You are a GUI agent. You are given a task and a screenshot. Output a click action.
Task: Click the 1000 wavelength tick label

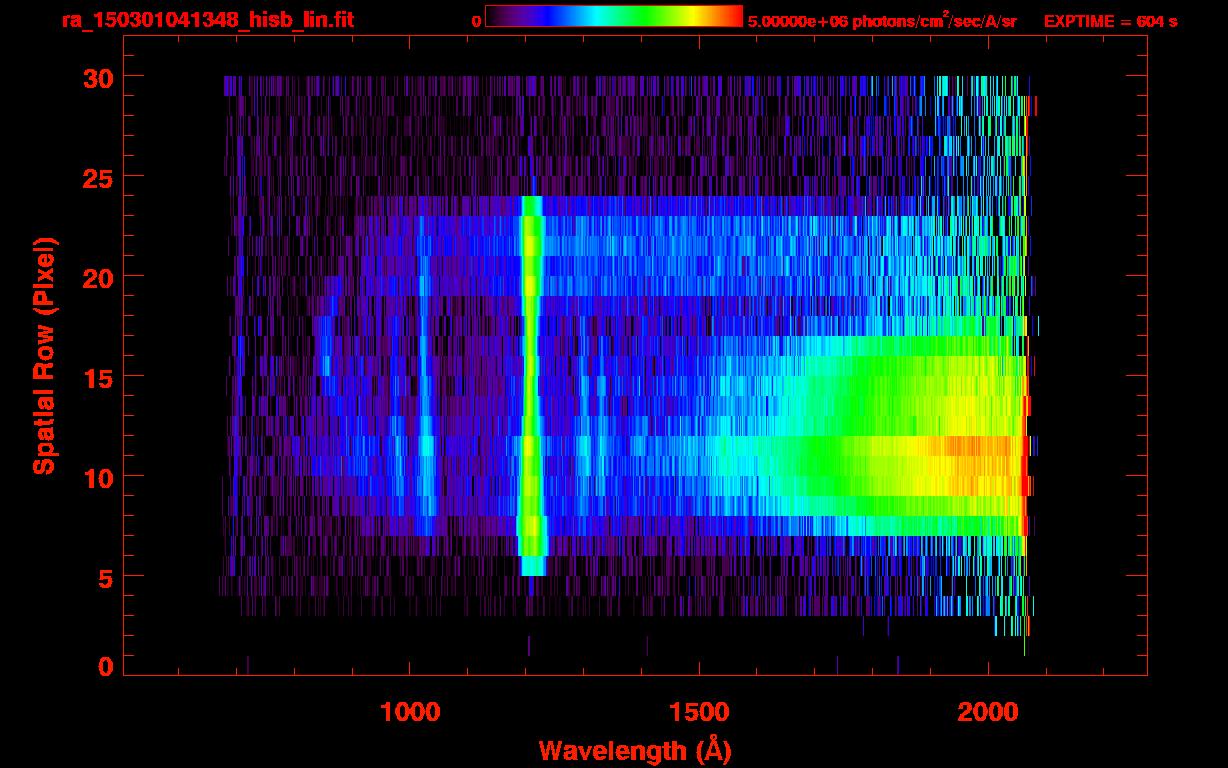point(410,712)
